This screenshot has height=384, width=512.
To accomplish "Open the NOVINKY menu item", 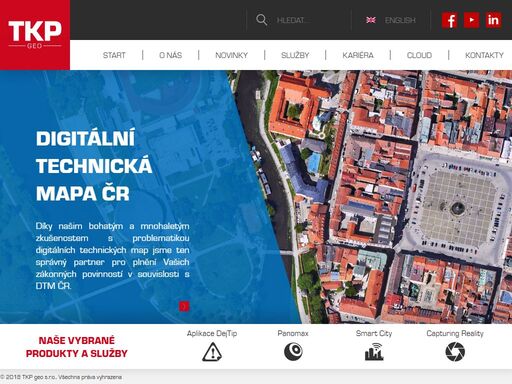I will (x=231, y=55).
